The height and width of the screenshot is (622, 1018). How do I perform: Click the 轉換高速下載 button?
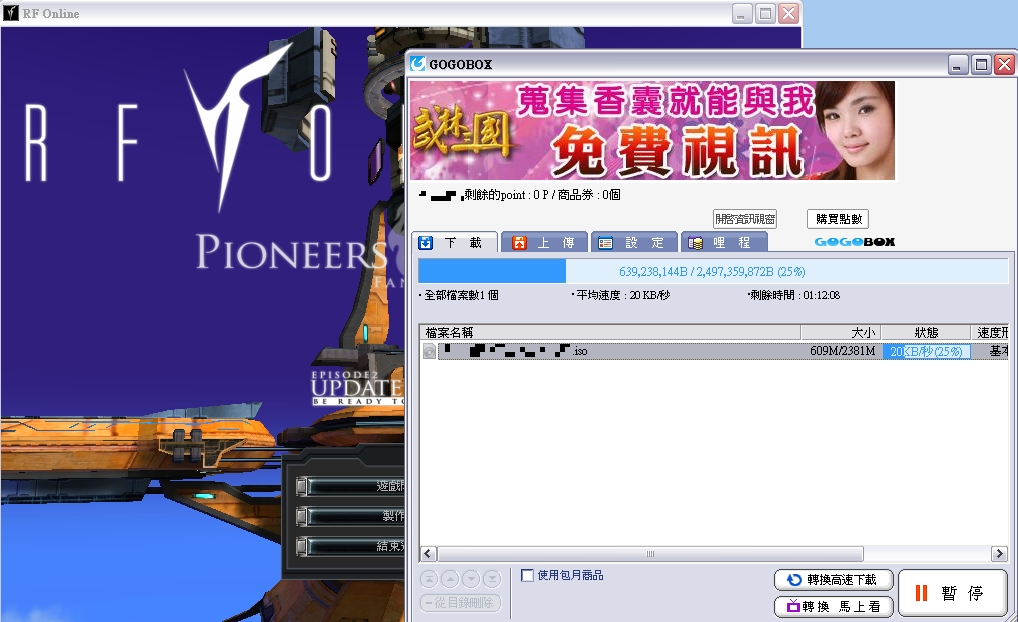tap(834, 580)
